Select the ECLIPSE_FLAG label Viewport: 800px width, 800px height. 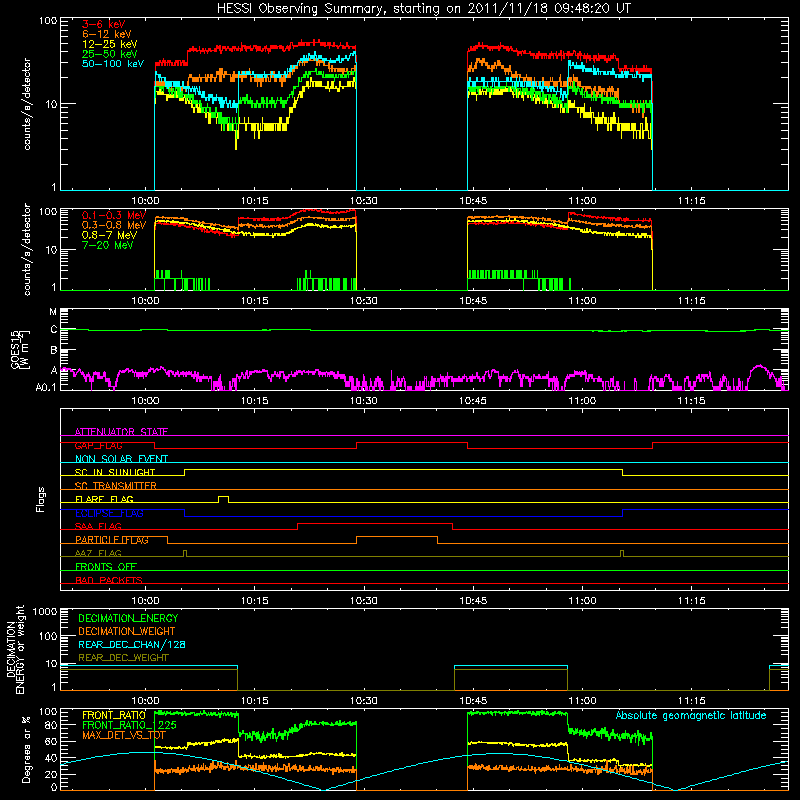click(109, 513)
